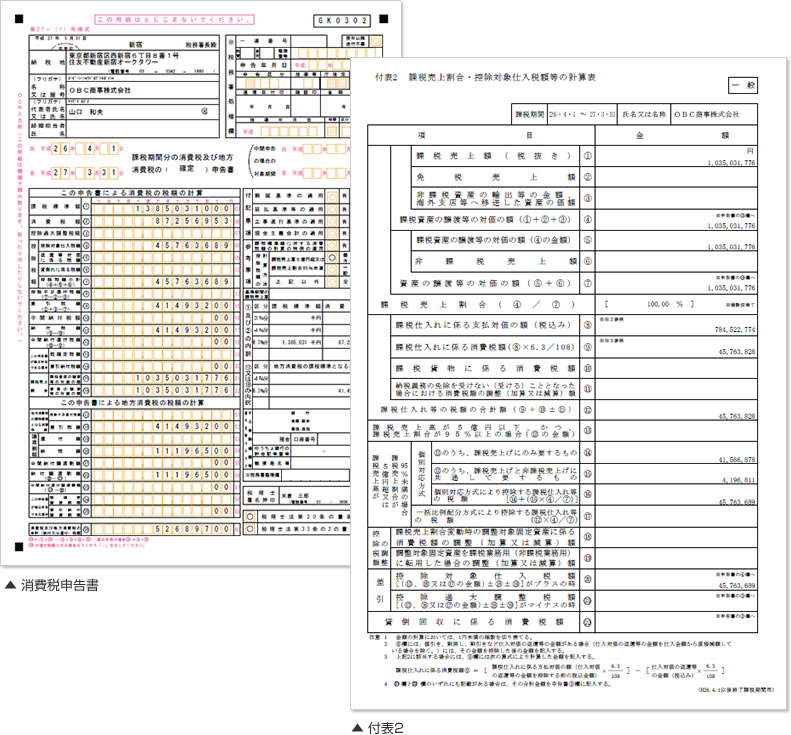Screen dimensions: 791x735
Task: Click the heading この申告書による消費税の税額の計算
Action: click(x=132, y=193)
